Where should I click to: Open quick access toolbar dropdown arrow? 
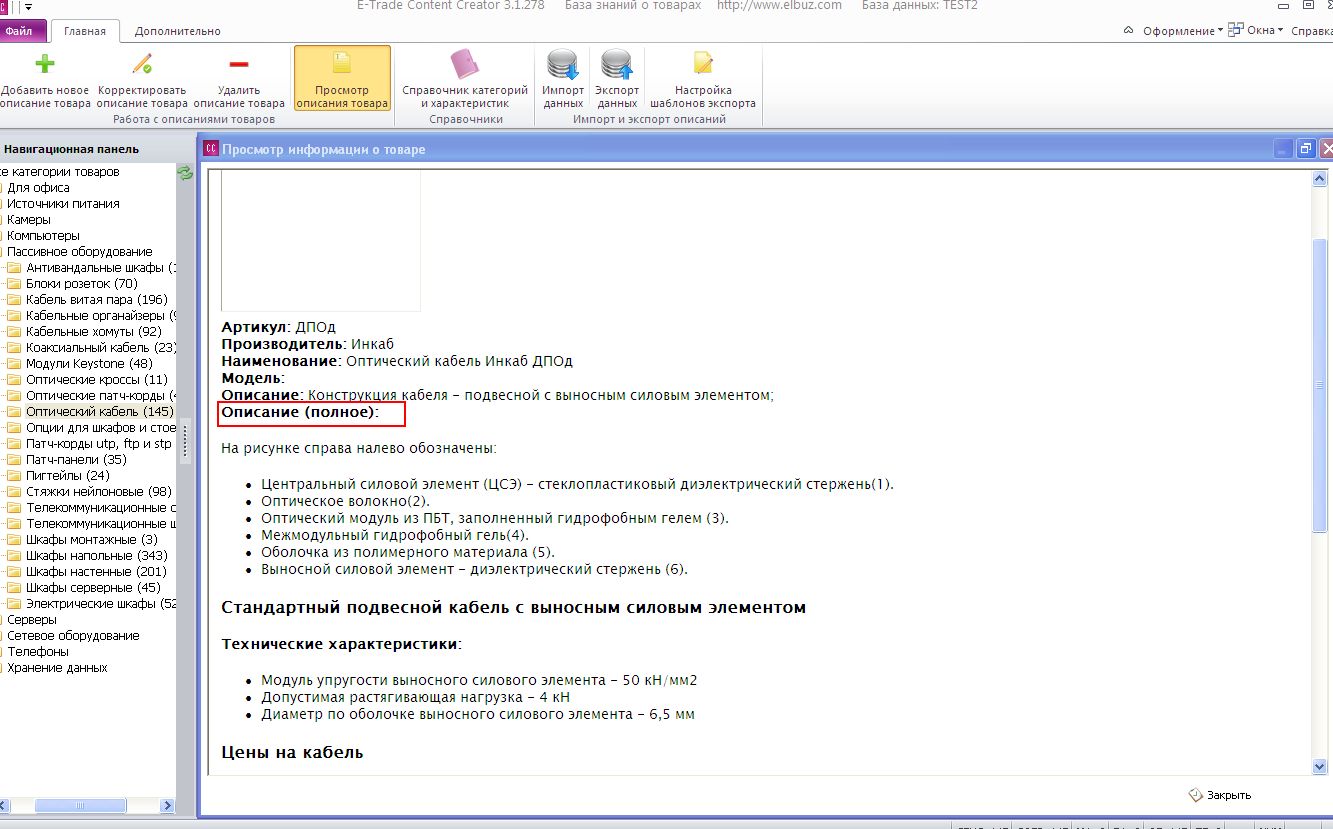(x=29, y=6)
